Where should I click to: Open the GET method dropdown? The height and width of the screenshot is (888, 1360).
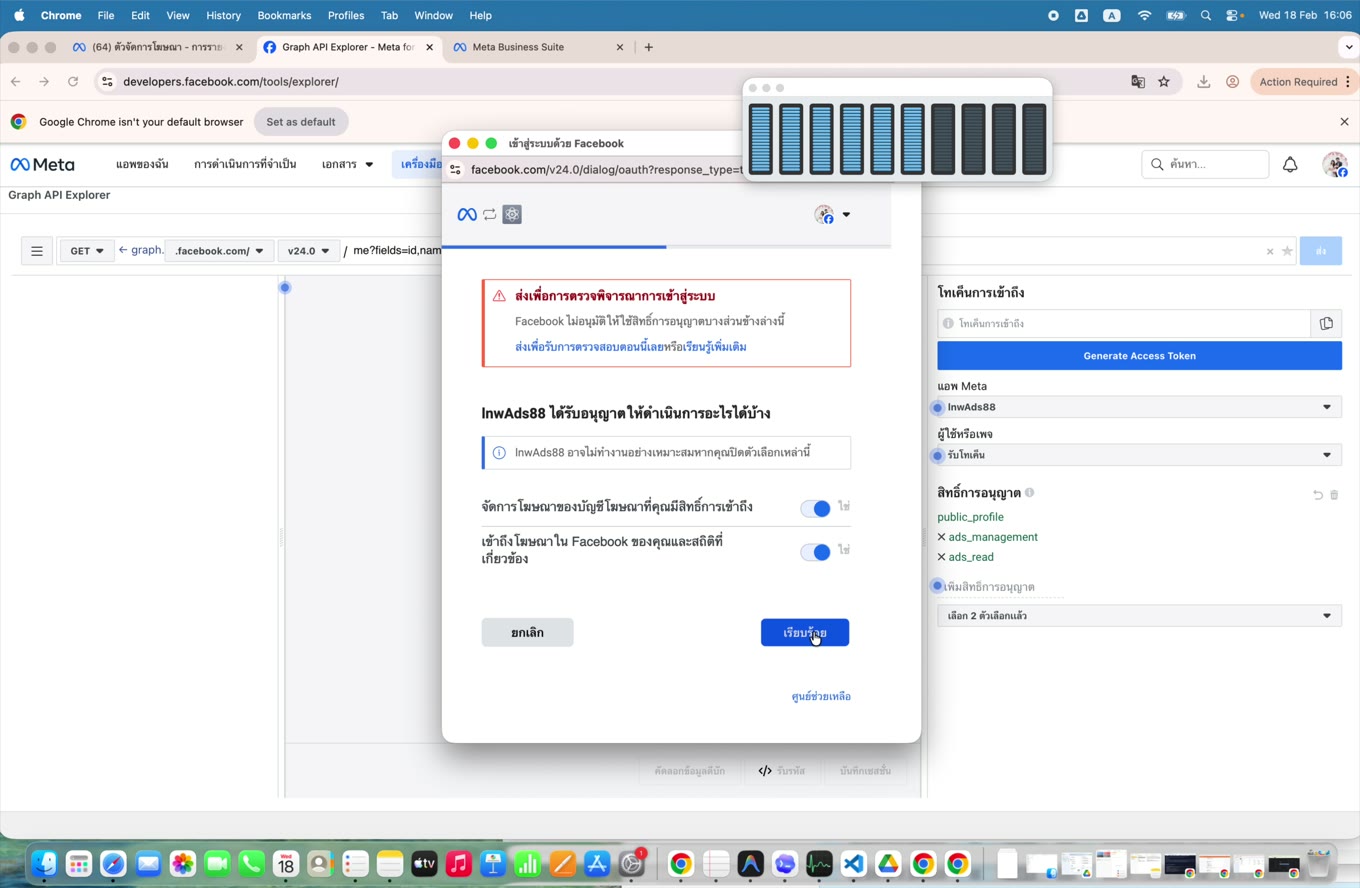point(87,251)
